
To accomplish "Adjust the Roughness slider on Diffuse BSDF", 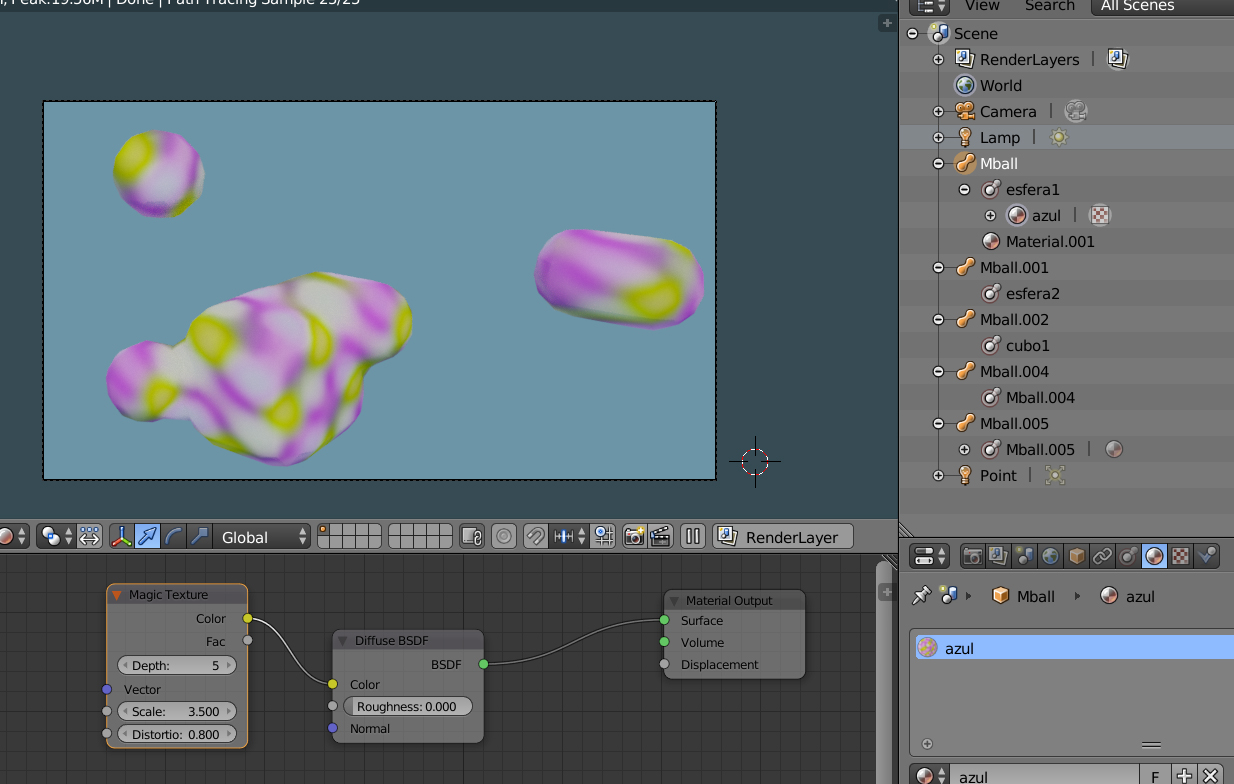I will point(407,707).
